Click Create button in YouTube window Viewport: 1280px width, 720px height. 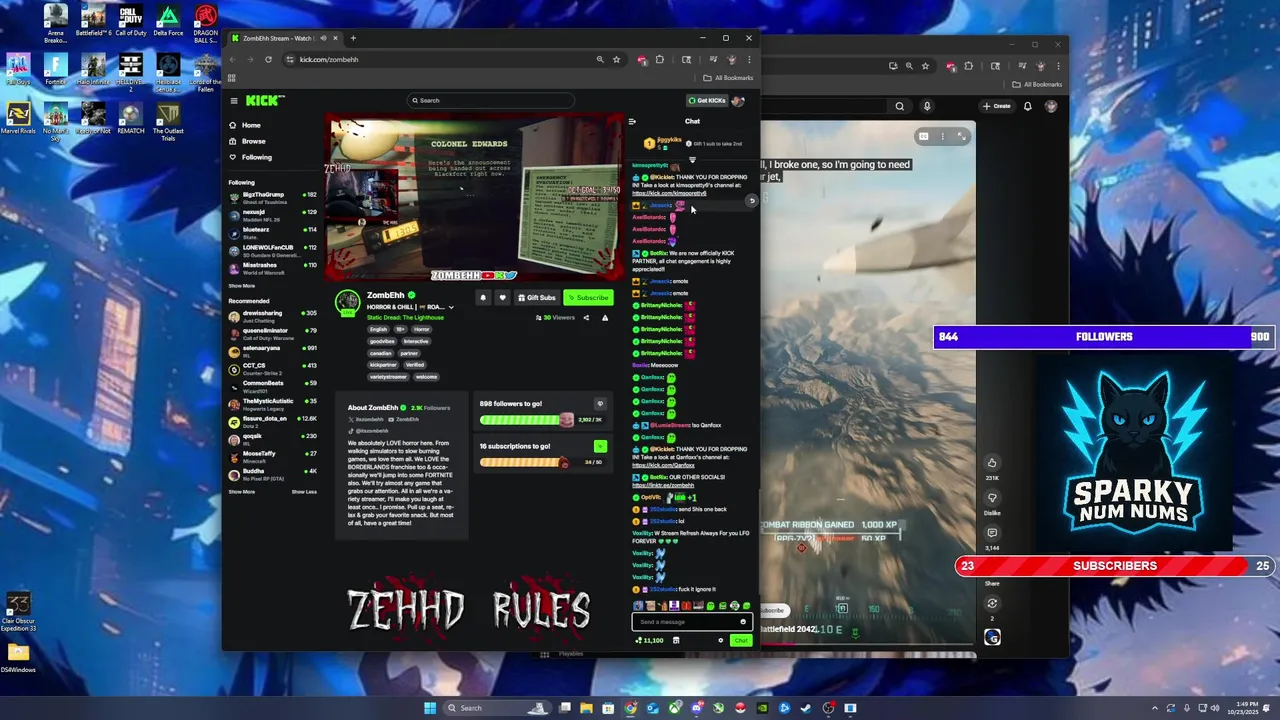[997, 106]
